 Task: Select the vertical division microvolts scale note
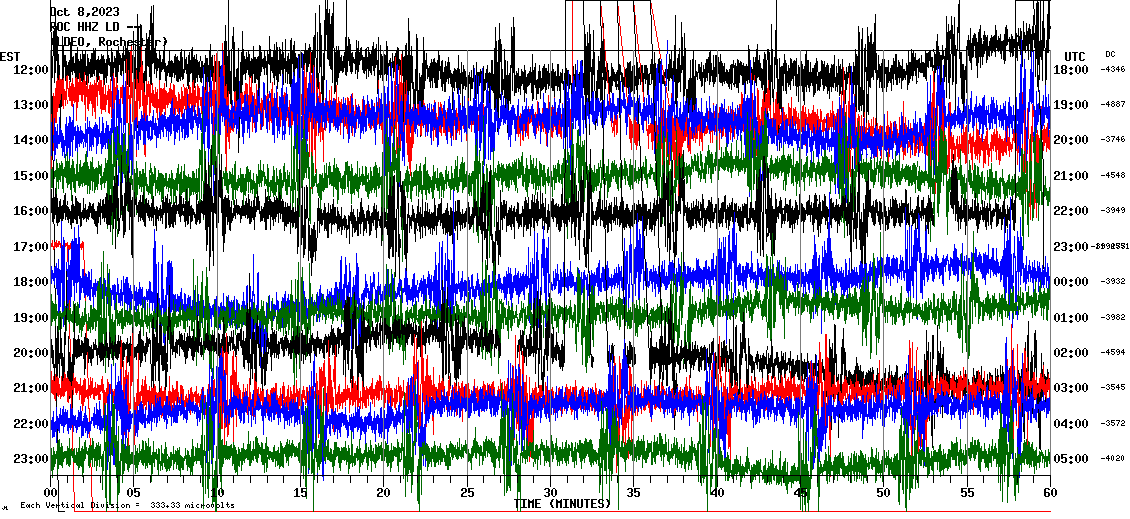tap(127, 505)
